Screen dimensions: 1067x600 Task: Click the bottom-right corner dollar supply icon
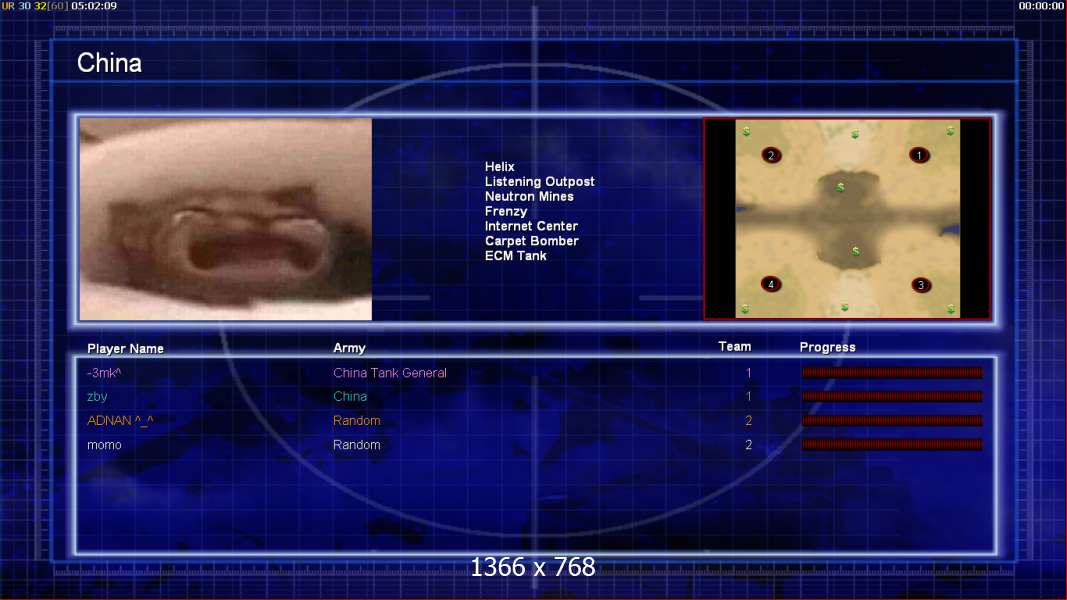[x=951, y=309]
